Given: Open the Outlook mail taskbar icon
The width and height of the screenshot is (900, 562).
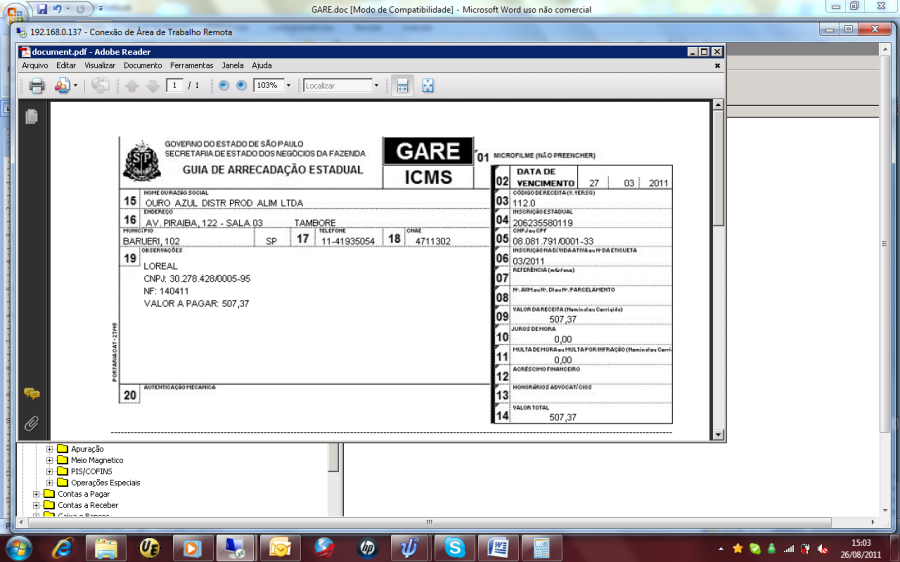Looking at the screenshot, I should coord(280,548).
